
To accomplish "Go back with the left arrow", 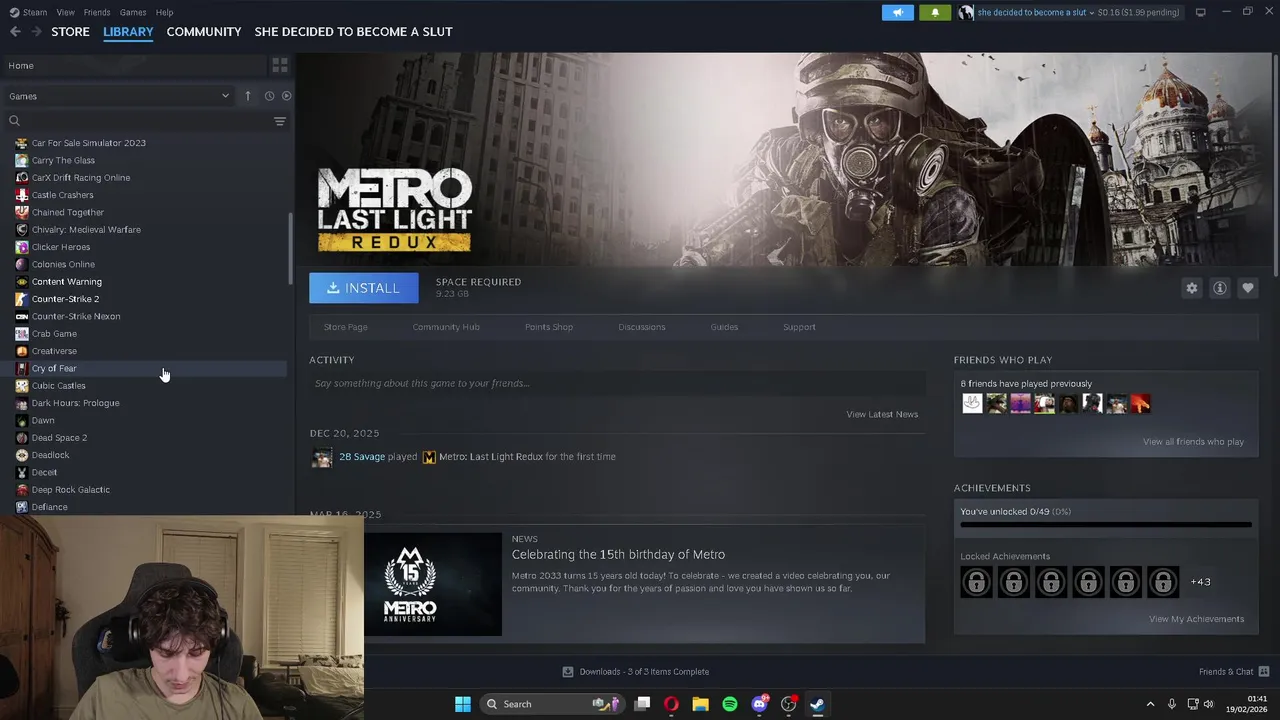I will [x=15, y=32].
